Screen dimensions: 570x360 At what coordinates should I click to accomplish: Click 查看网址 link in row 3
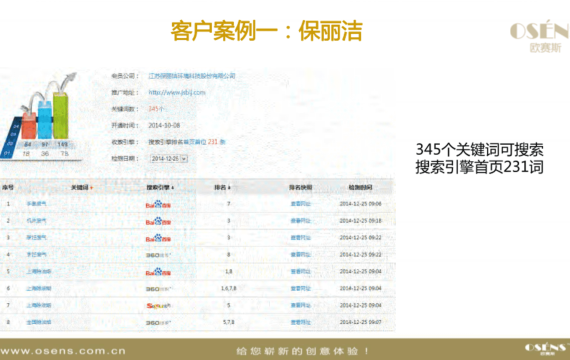point(301,237)
